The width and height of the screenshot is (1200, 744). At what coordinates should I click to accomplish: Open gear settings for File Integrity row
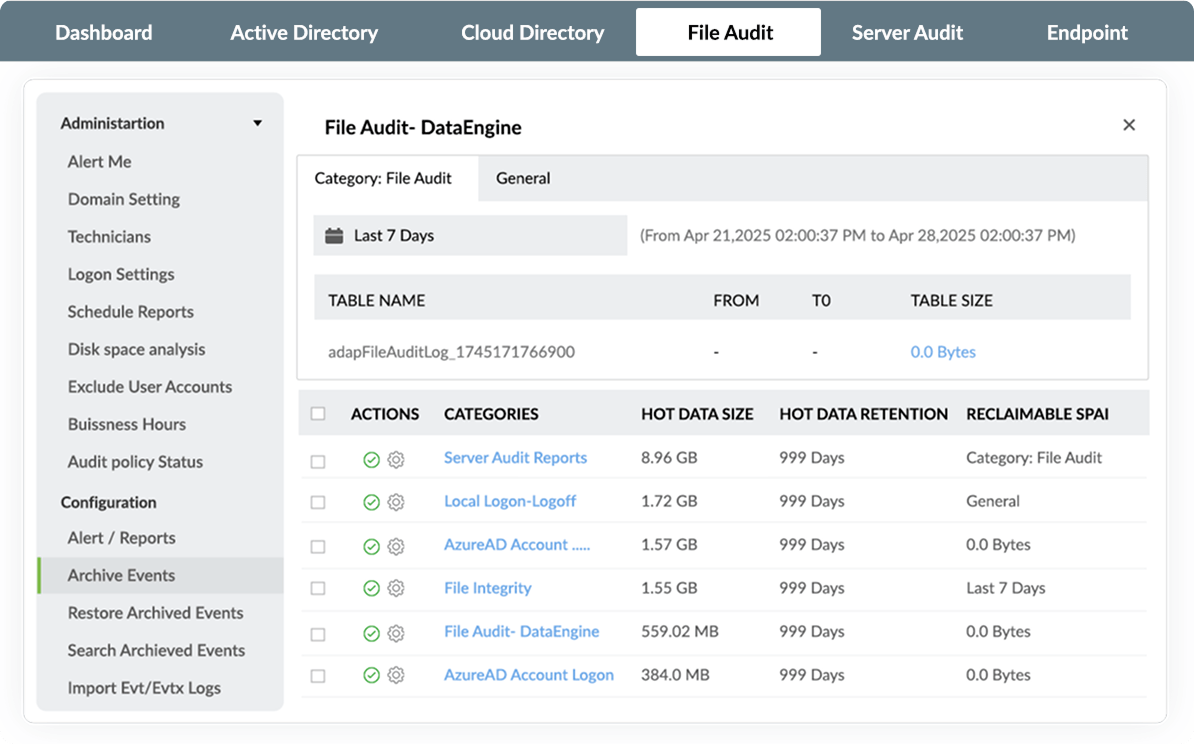[x=396, y=589]
